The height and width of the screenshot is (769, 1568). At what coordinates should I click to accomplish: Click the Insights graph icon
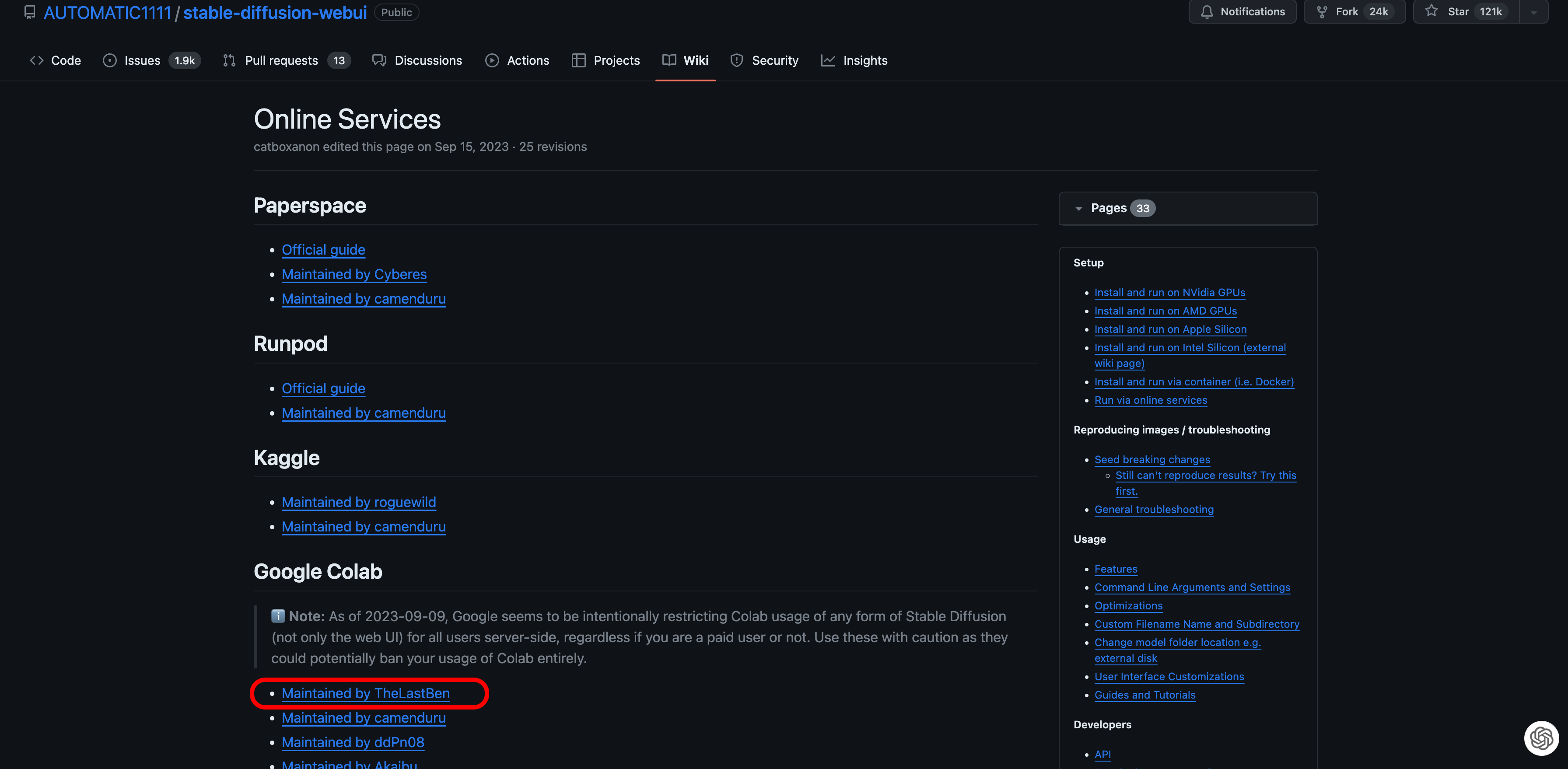point(828,60)
